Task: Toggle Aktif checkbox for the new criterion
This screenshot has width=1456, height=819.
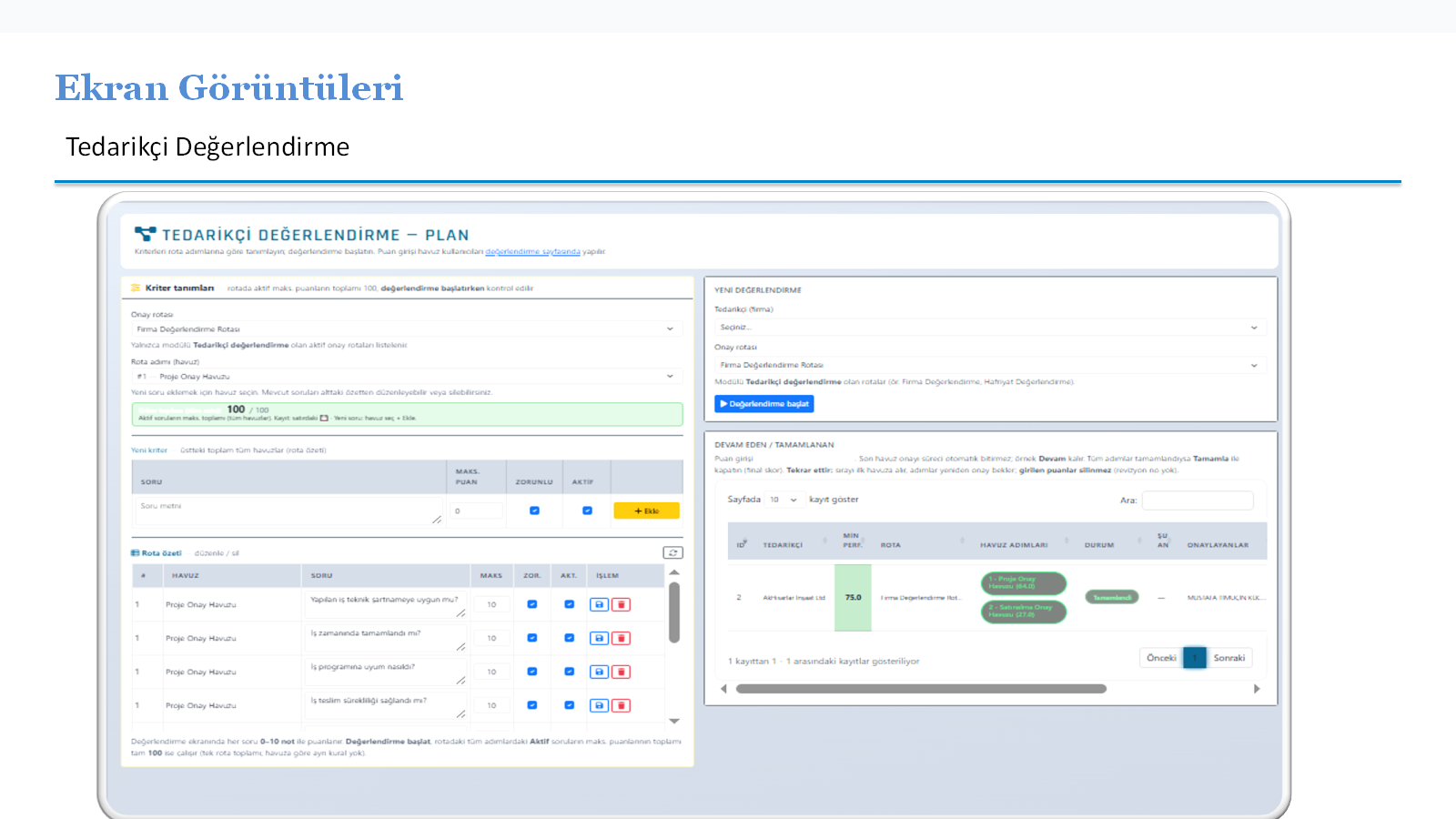Action: pyautogui.click(x=587, y=511)
